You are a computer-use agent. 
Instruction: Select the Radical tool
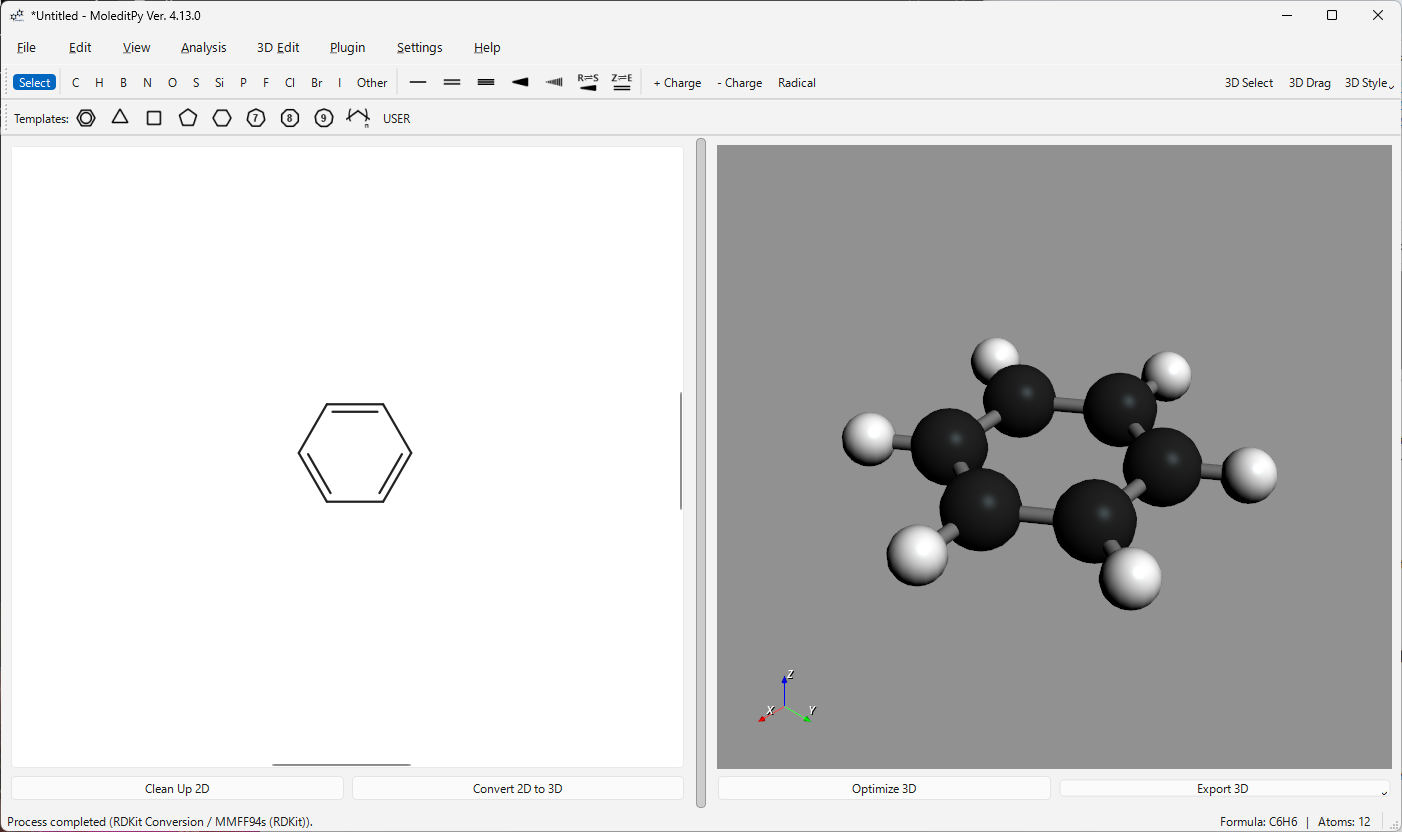pyautogui.click(x=797, y=83)
